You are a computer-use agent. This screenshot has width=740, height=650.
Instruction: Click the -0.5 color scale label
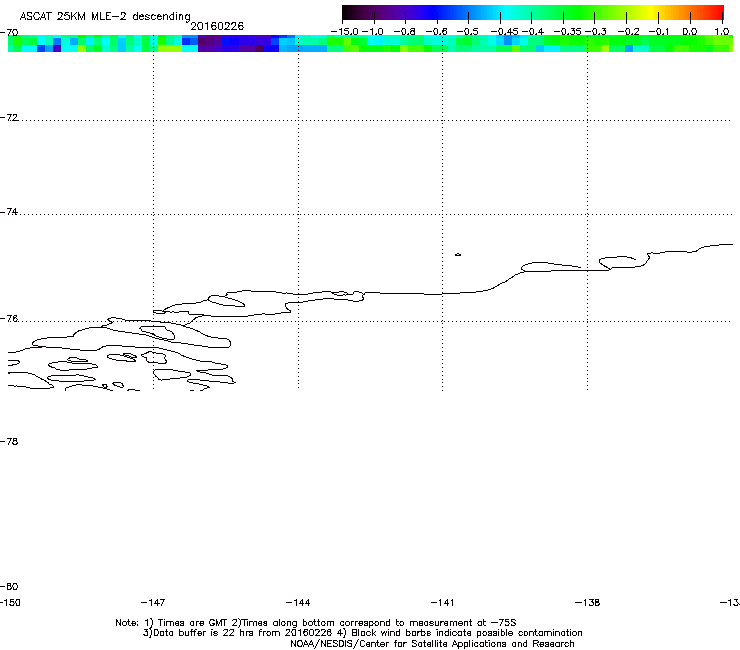468,32
